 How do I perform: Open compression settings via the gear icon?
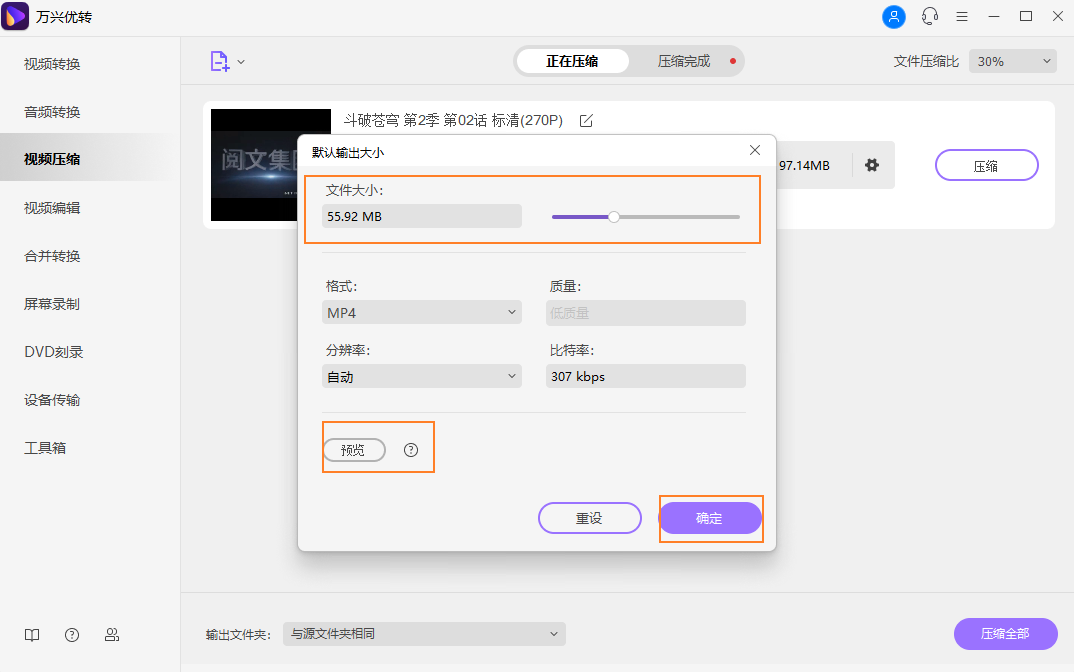pyautogui.click(x=871, y=165)
